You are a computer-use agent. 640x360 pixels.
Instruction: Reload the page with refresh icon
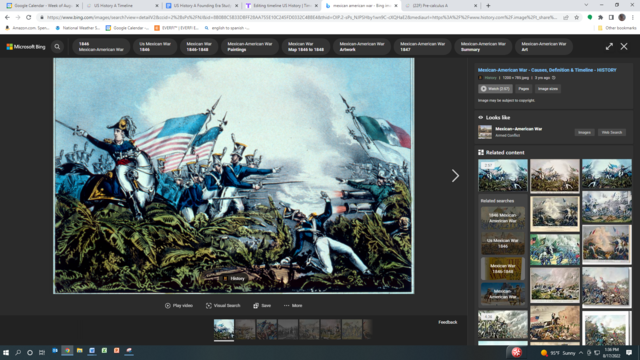tap(29, 18)
